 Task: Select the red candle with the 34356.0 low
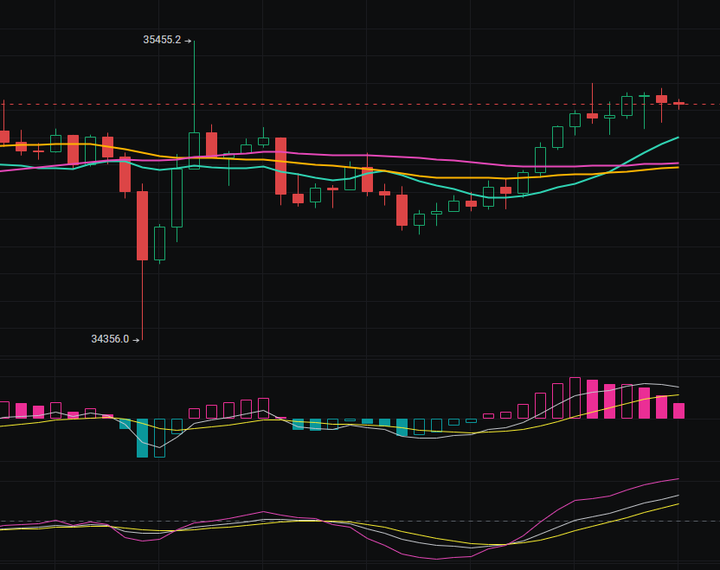click(142, 225)
